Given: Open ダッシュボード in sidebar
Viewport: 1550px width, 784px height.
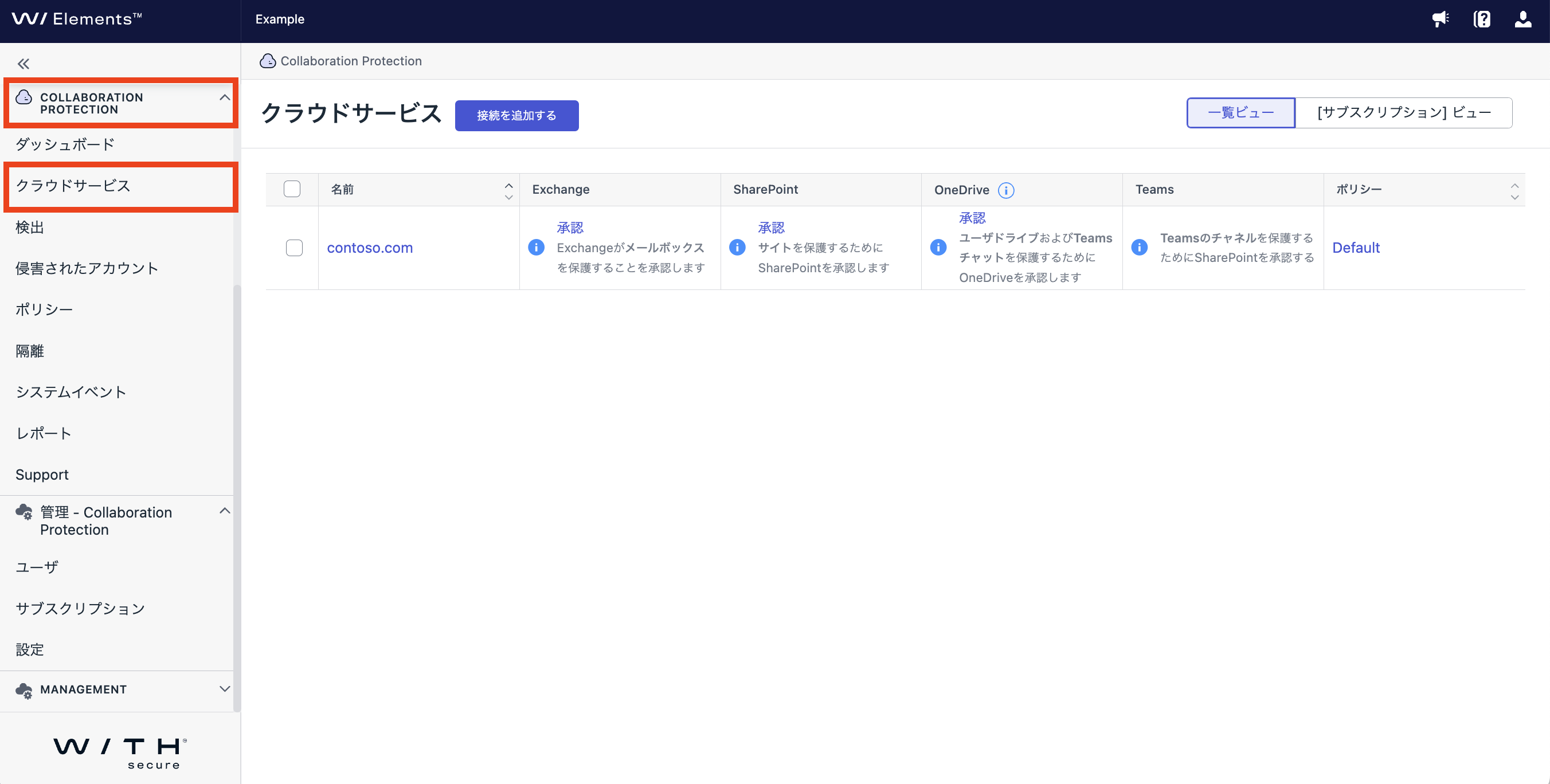Looking at the screenshot, I should 65,144.
